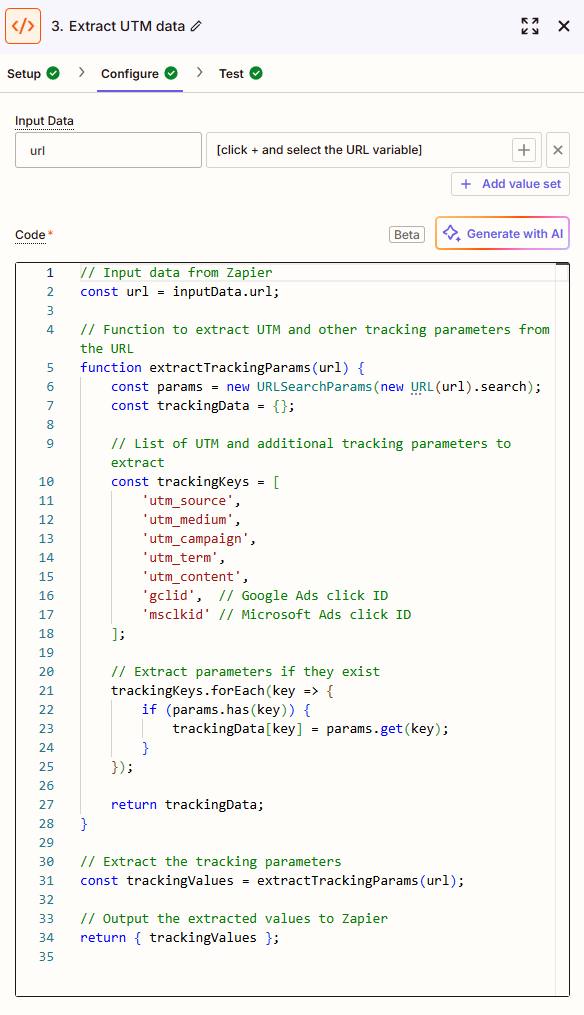Insert data using the plus icon button
The height and width of the screenshot is (1015, 584).
524,150
